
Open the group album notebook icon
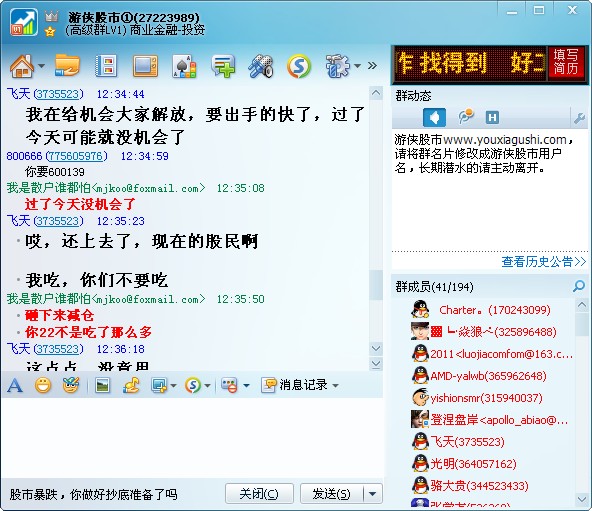pos(106,66)
